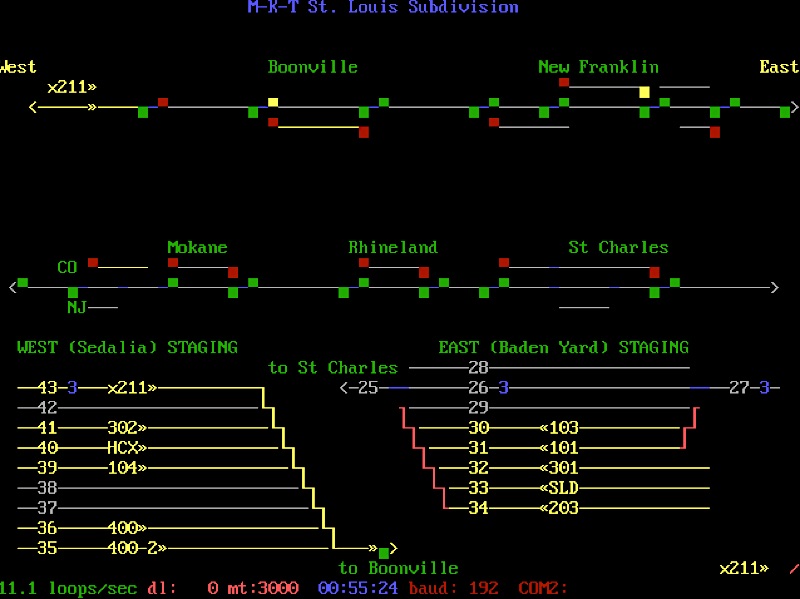Click the left arrow at the west end of the Mokane main line
The image size is (800, 599).
(13, 287)
